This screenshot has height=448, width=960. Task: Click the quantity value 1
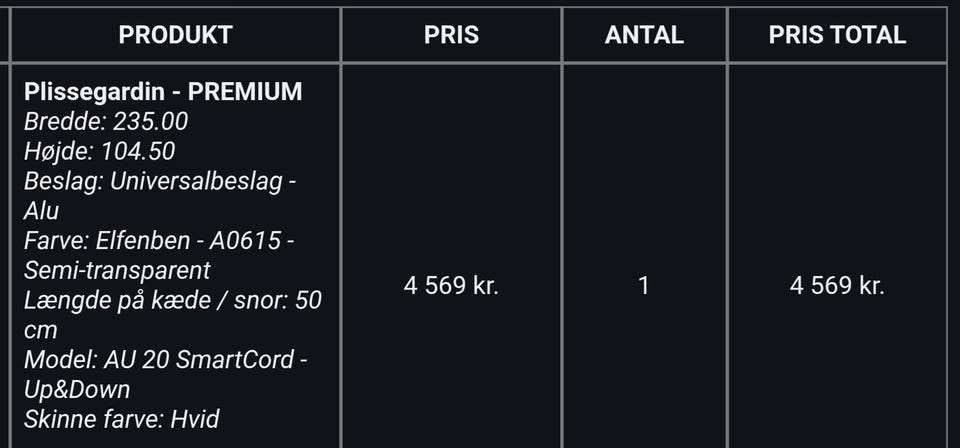tap(643, 286)
